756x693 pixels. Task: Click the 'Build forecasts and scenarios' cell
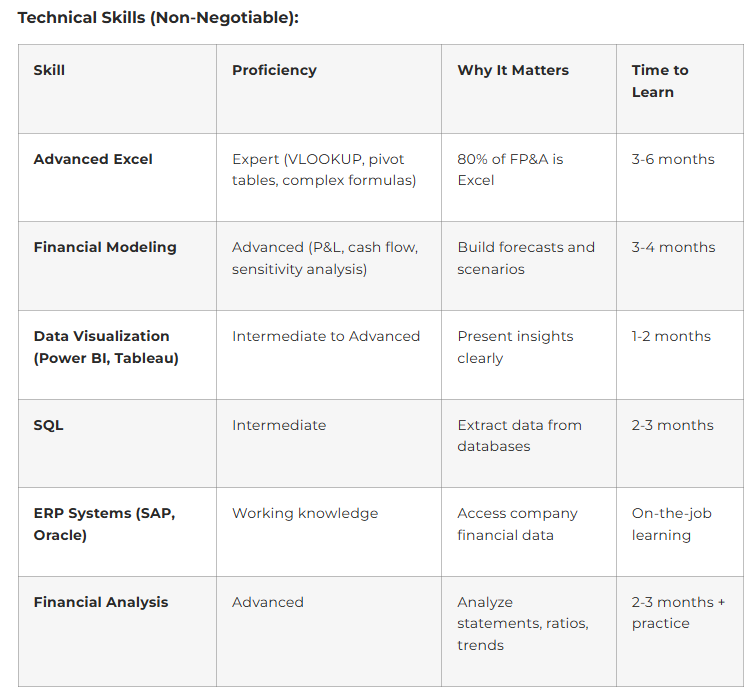point(526,258)
